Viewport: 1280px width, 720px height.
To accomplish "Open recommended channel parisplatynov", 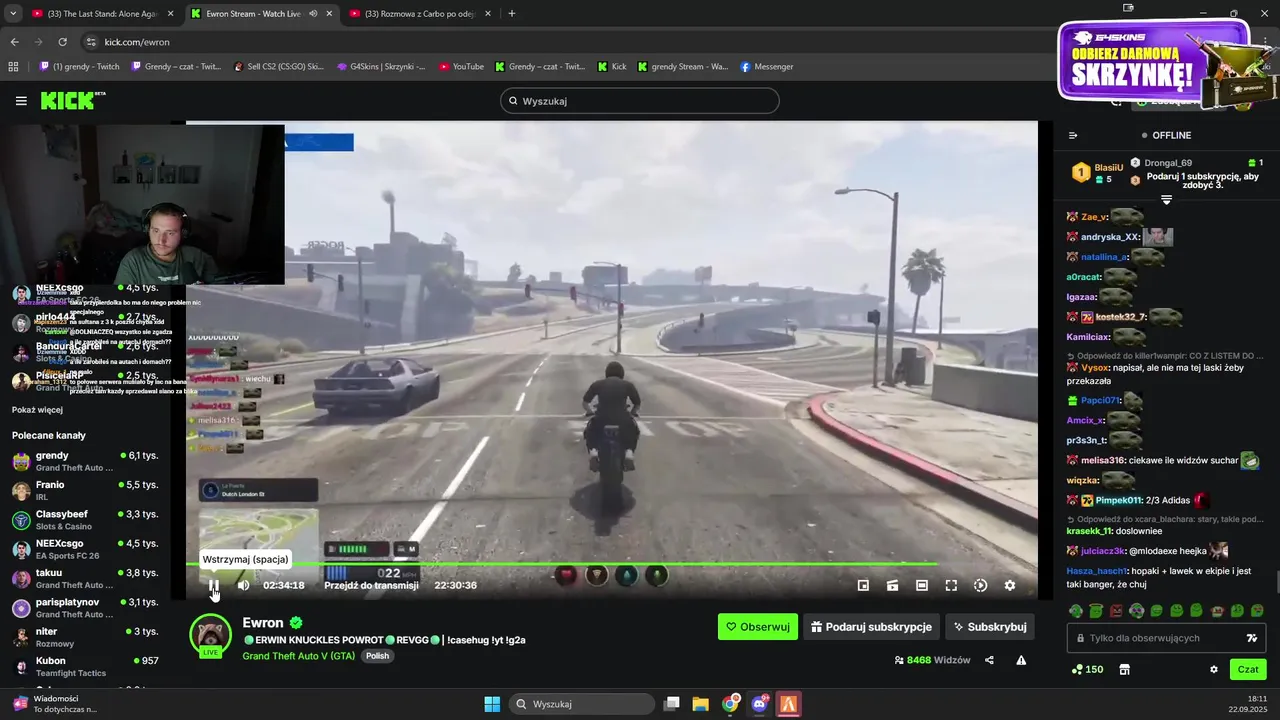I will click(x=85, y=608).
